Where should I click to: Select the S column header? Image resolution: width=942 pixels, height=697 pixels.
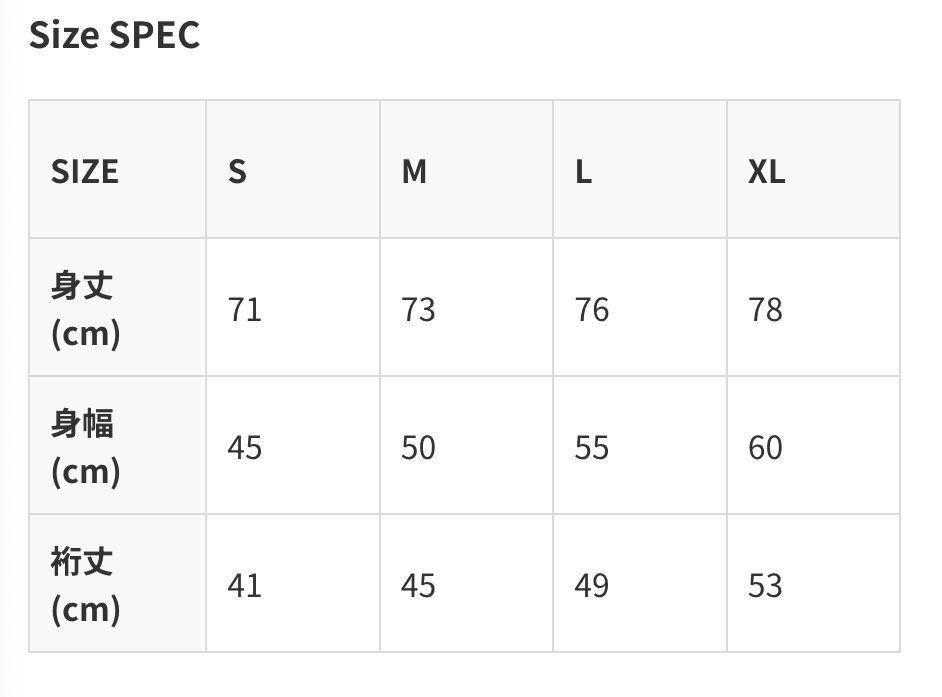(293, 169)
